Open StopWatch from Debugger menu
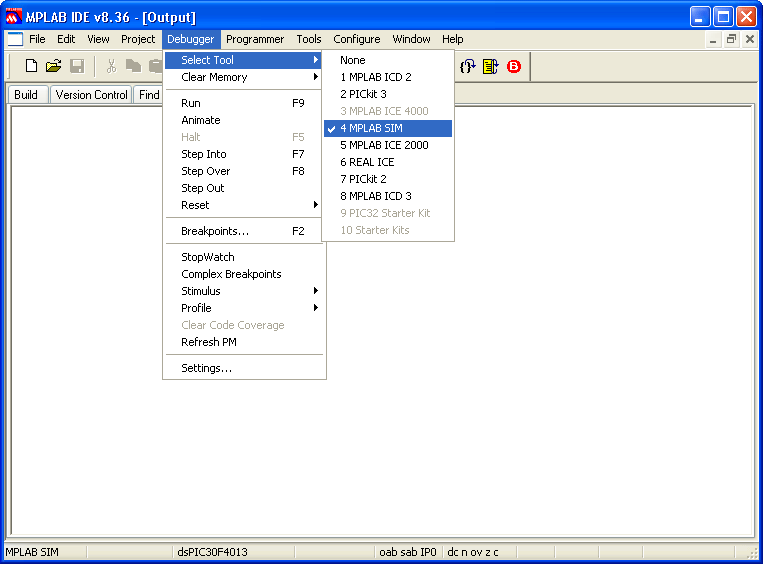Image resolution: width=763 pixels, height=564 pixels. coord(243,257)
